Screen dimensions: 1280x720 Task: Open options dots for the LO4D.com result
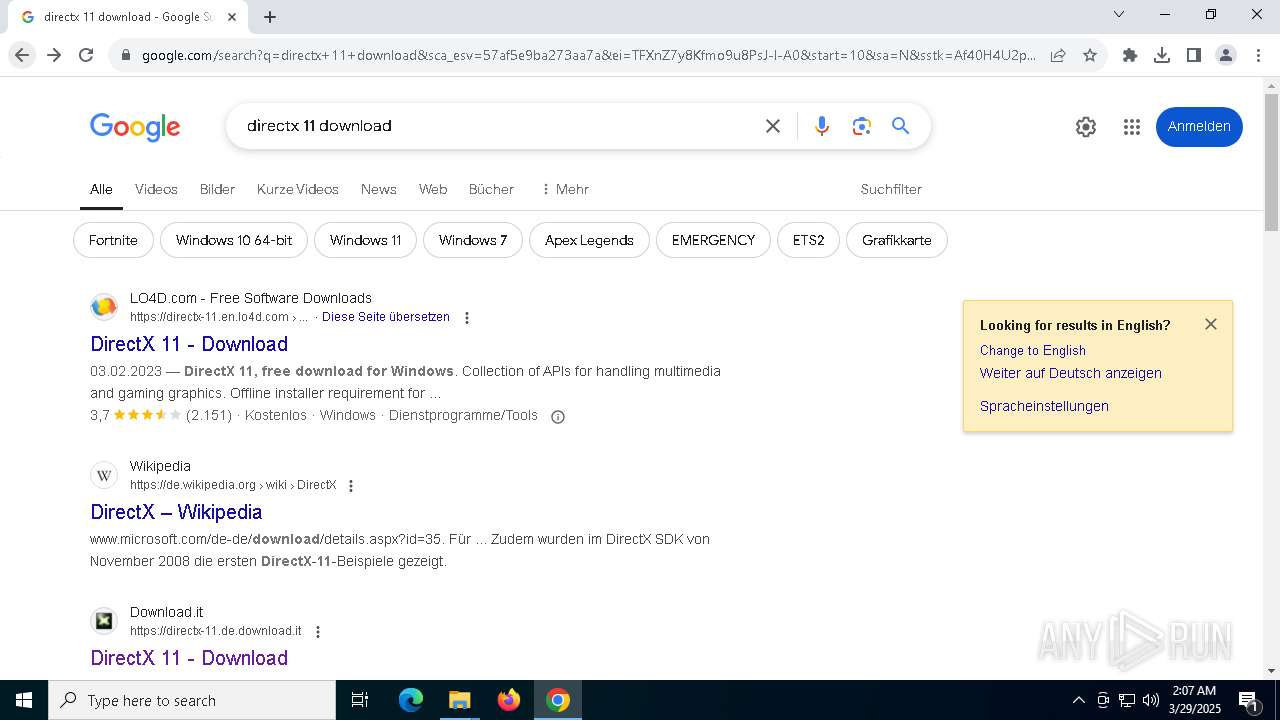pos(467,318)
